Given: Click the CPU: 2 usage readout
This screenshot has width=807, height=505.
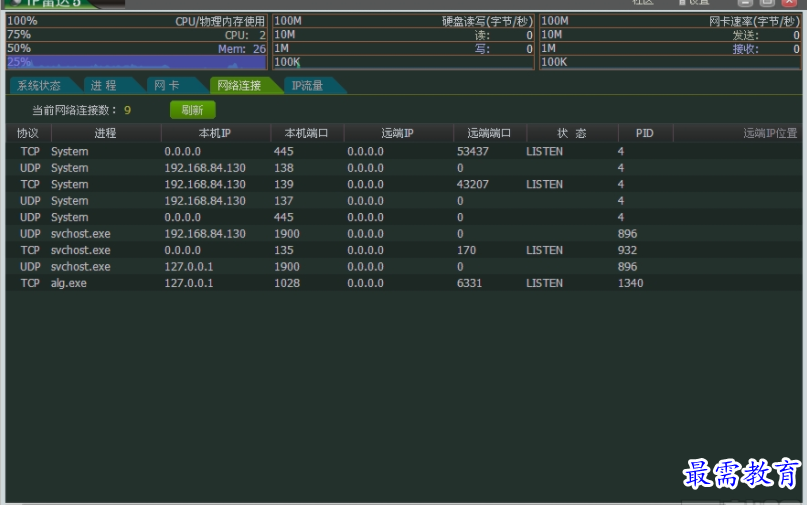Looking at the screenshot, I should (245, 36).
